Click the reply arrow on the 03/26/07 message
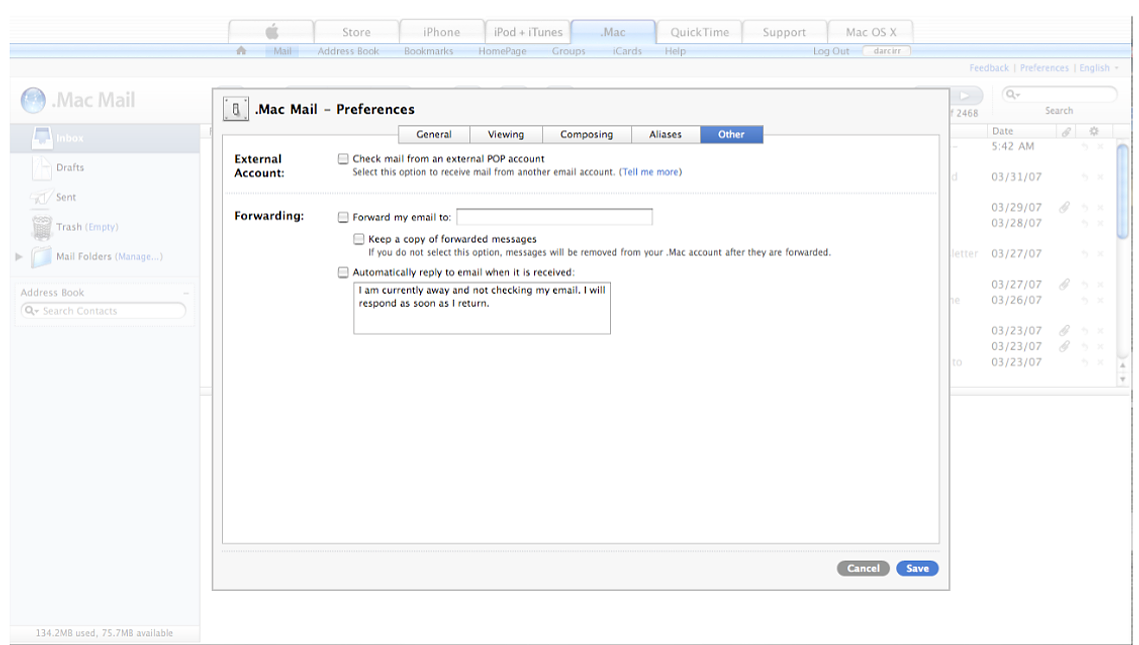 tap(1085, 301)
